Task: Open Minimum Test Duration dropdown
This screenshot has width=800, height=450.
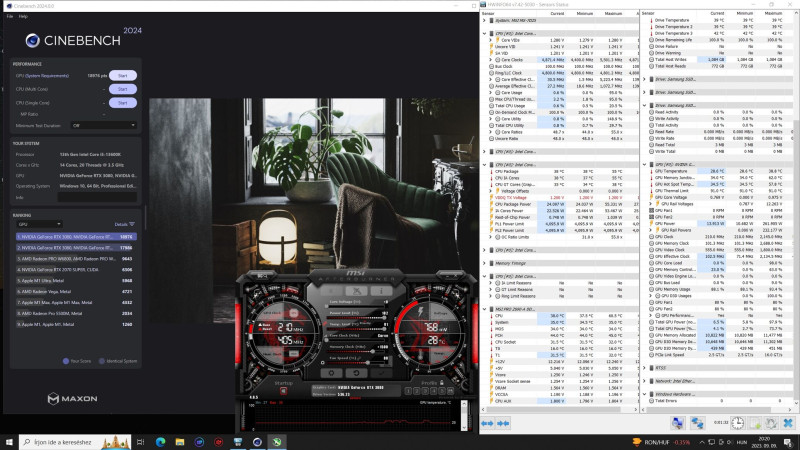Action: point(104,125)
